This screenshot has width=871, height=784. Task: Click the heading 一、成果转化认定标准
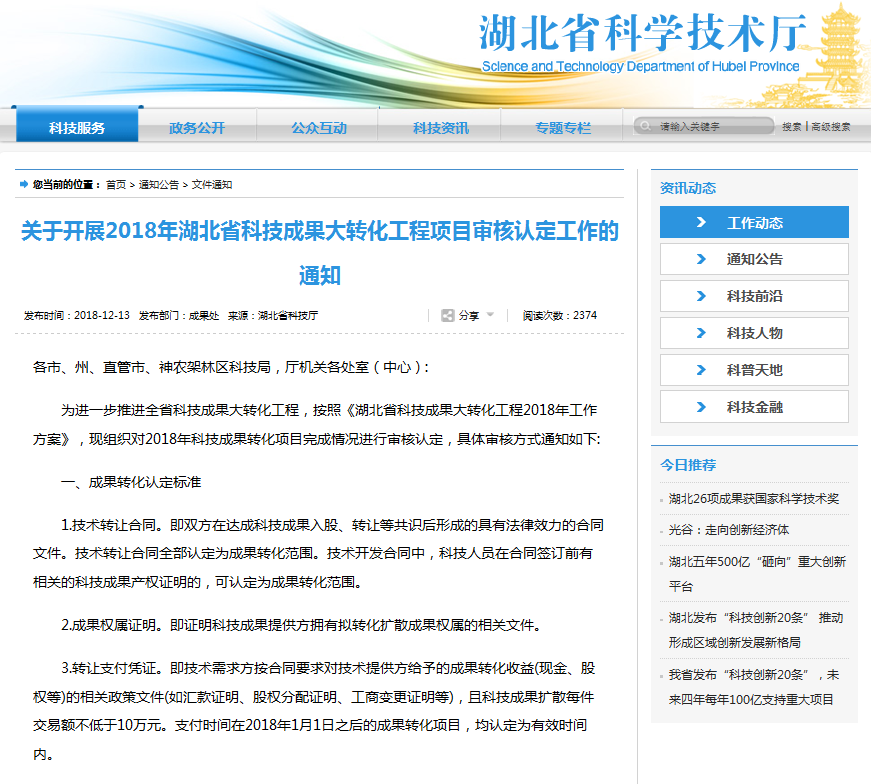tap(131, 482)
